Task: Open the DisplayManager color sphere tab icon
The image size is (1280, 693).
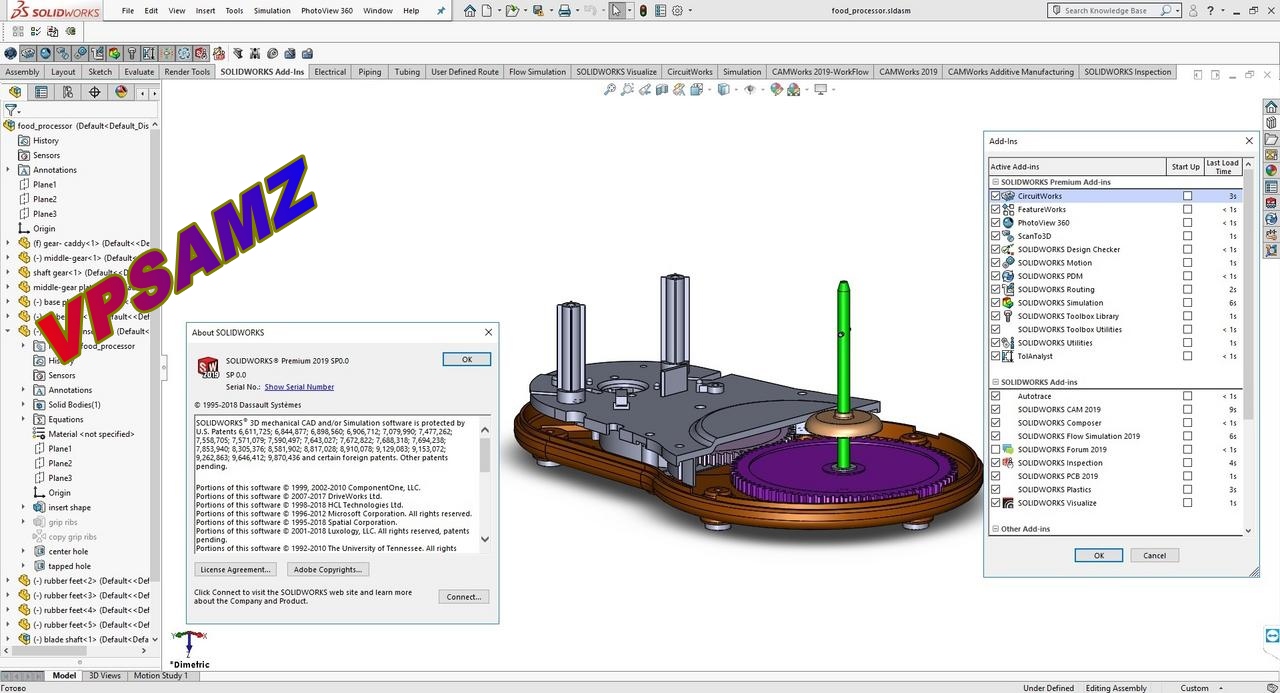Action: click(x=121, y=92)
